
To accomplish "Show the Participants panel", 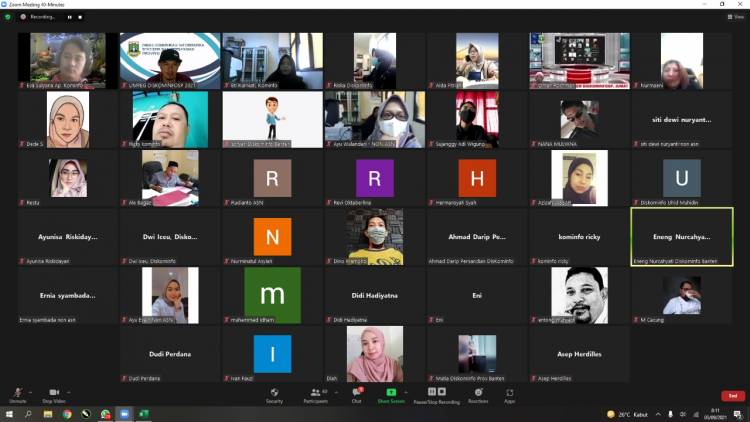I will (x=317, y=394).
